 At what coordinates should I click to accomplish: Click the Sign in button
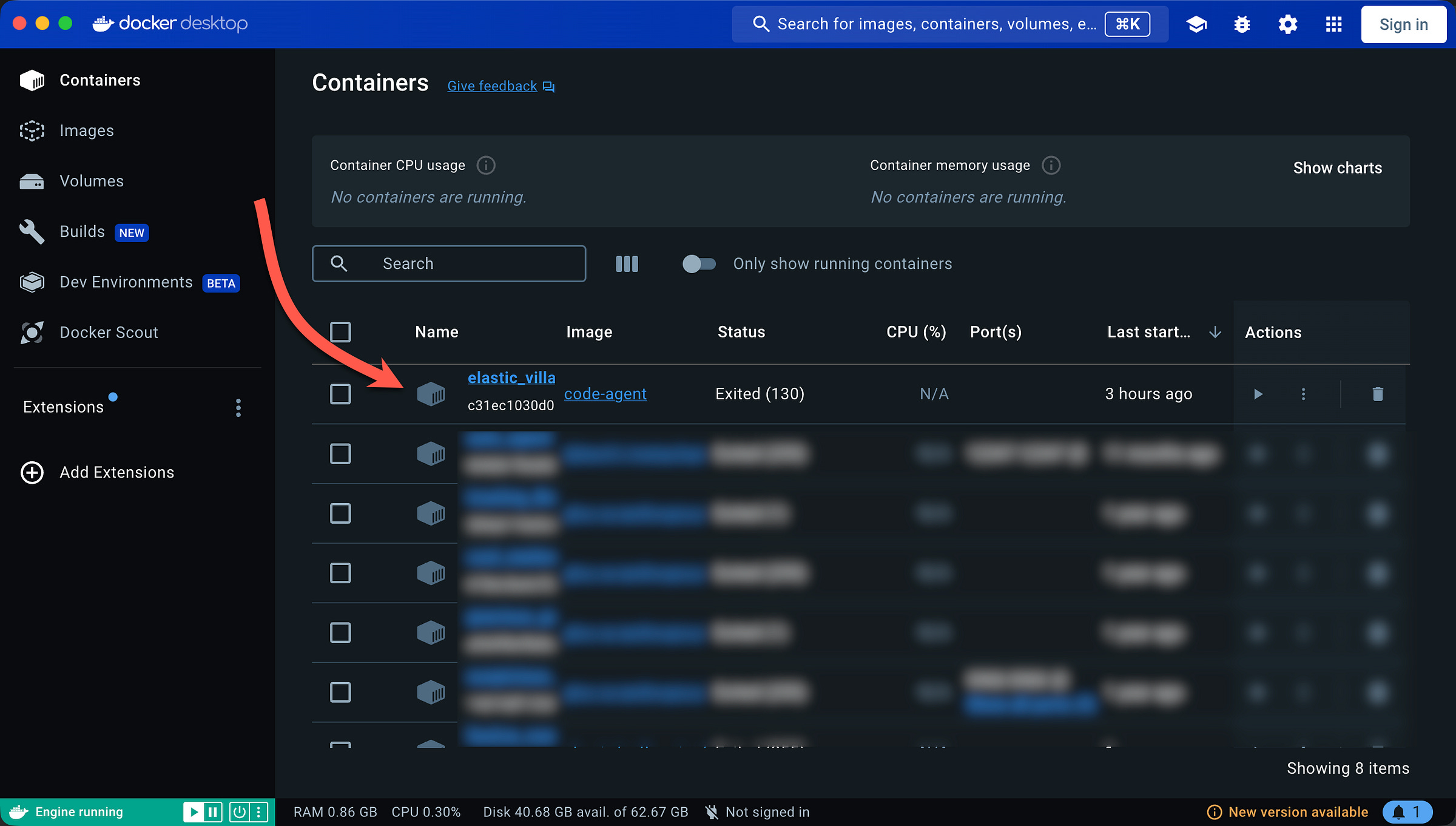1403,24
